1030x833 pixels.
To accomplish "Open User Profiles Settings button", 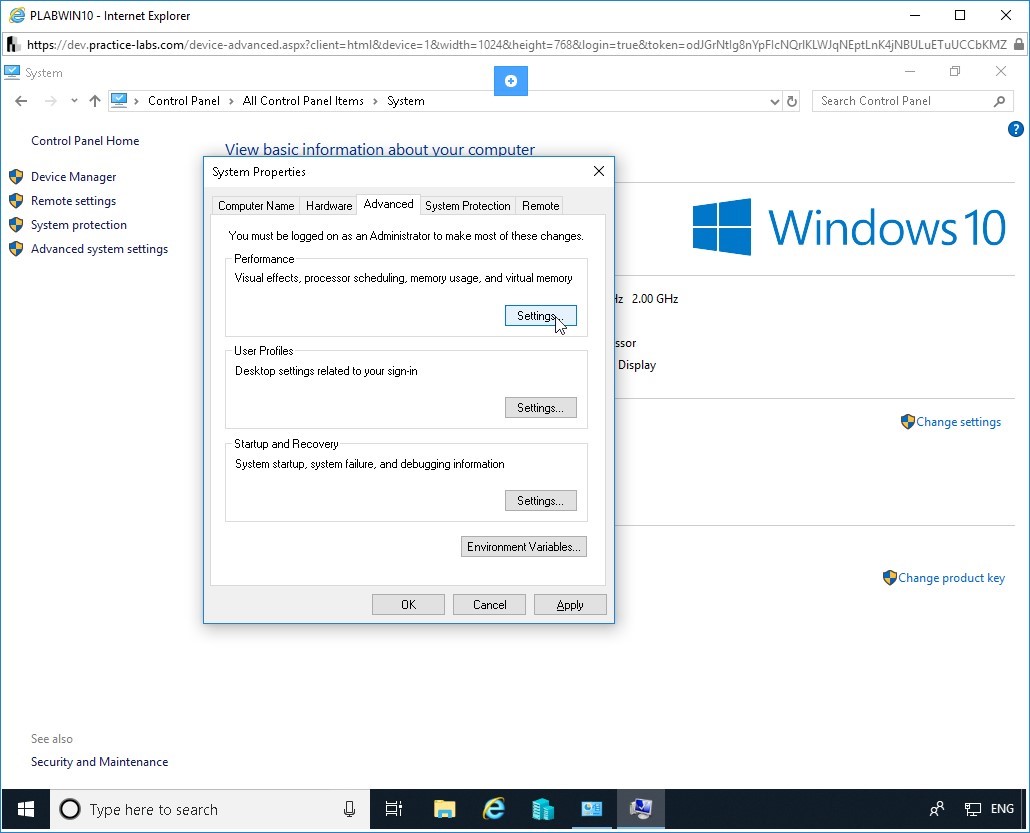I will pos(541,407).
